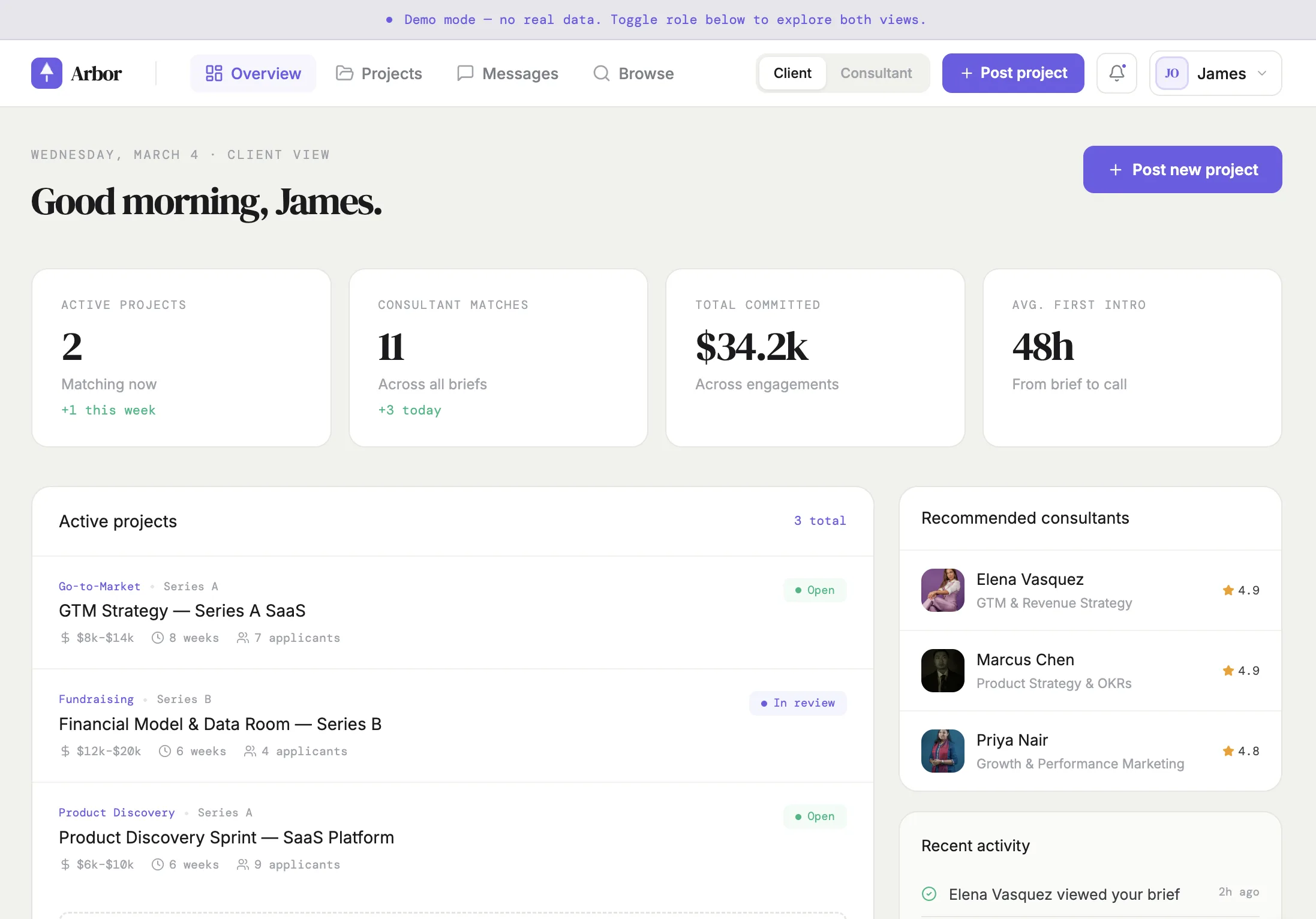Go to the Messages tab
Screen dimensions: 1316x919
click(x=519, y=73)
